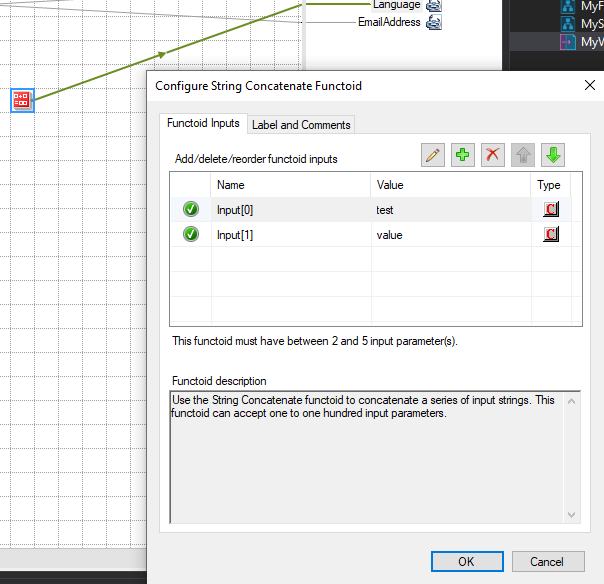Close the Configure String Concatenate Functoid dialog
The image size is (604, 584).
tap(590, 86)
